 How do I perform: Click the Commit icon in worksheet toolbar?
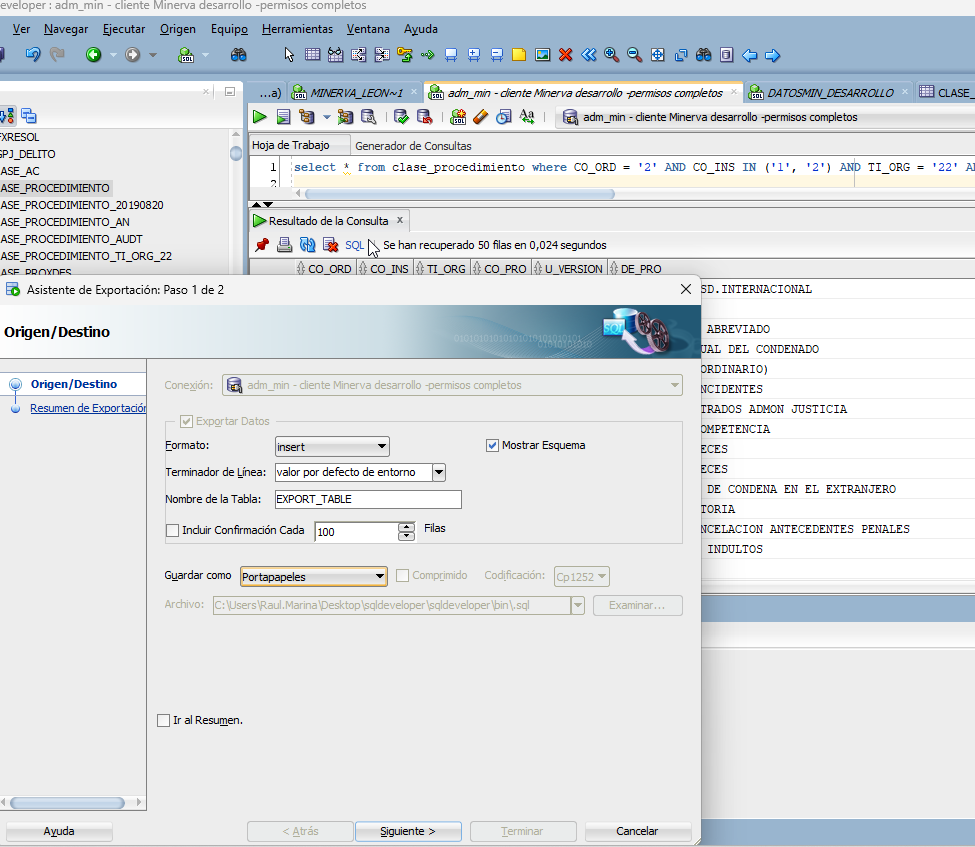[401, 117]
